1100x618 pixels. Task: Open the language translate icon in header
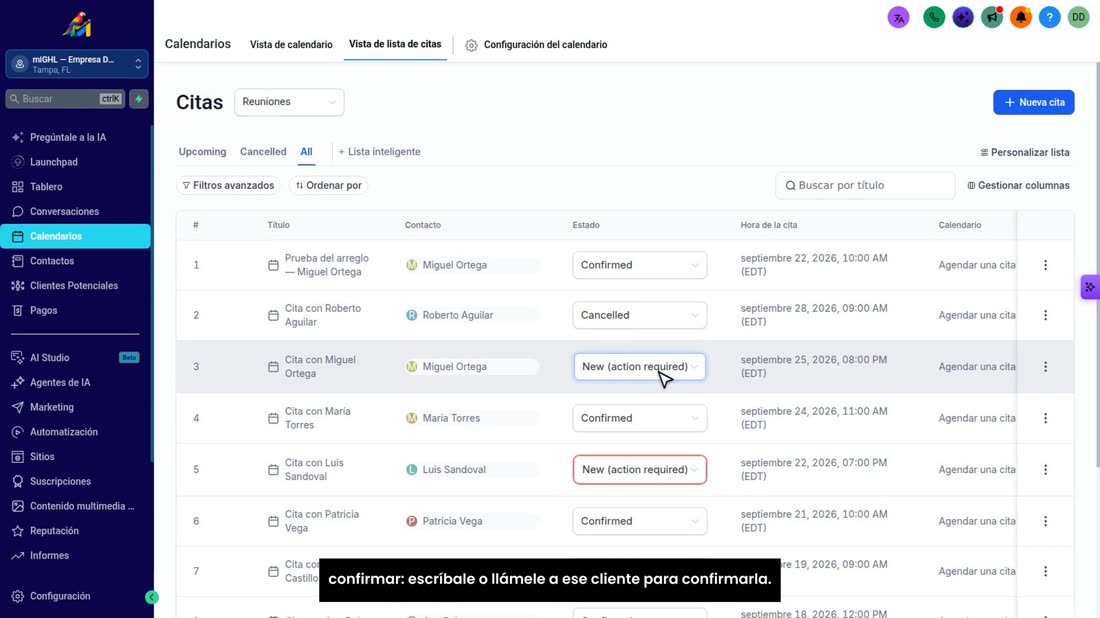coord(898,18)
